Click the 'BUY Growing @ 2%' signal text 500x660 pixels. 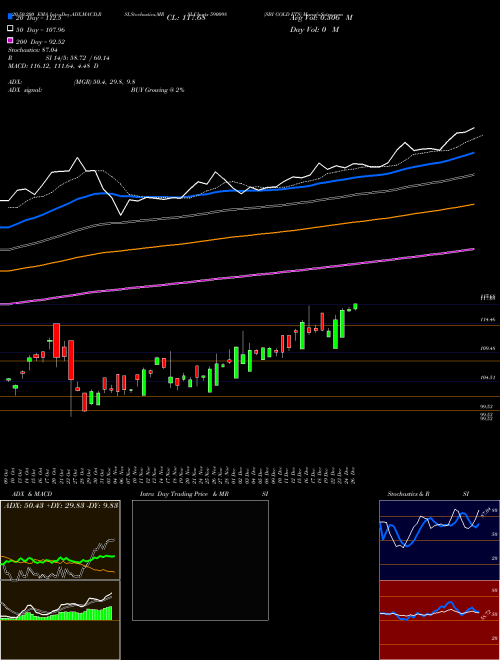tap(157, 90)
